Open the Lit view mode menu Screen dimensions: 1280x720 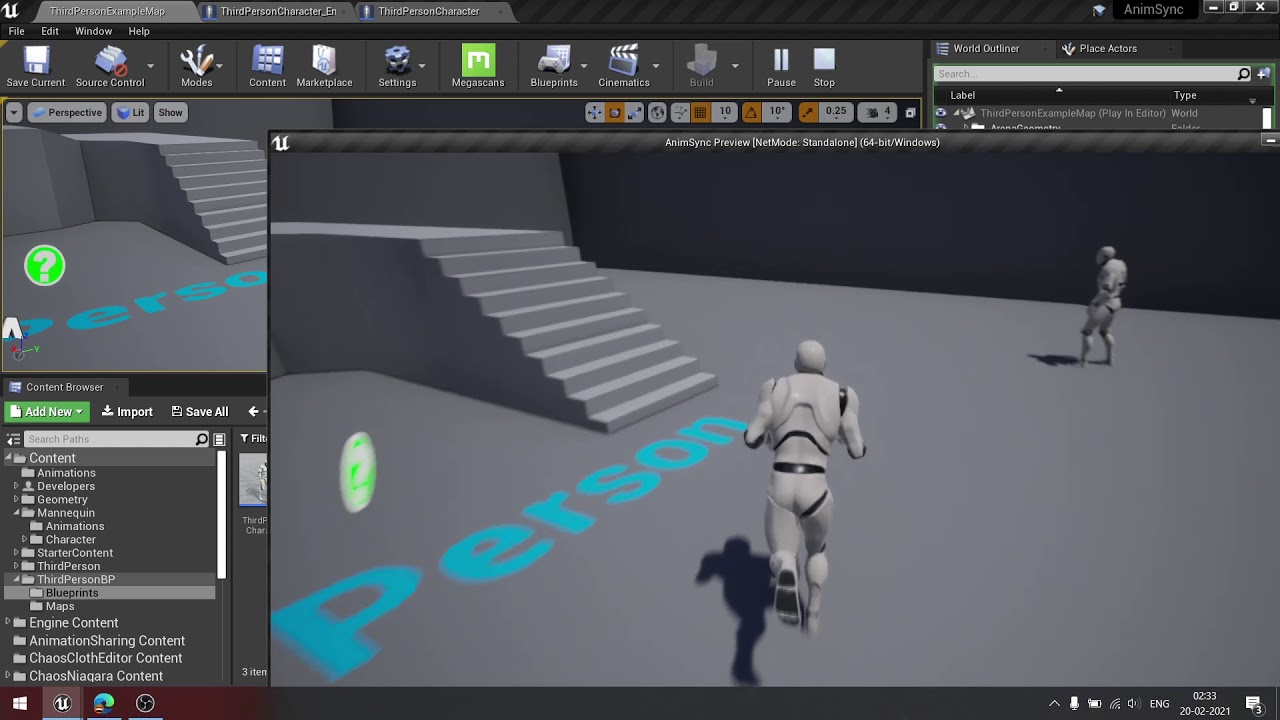click(130, 113)
